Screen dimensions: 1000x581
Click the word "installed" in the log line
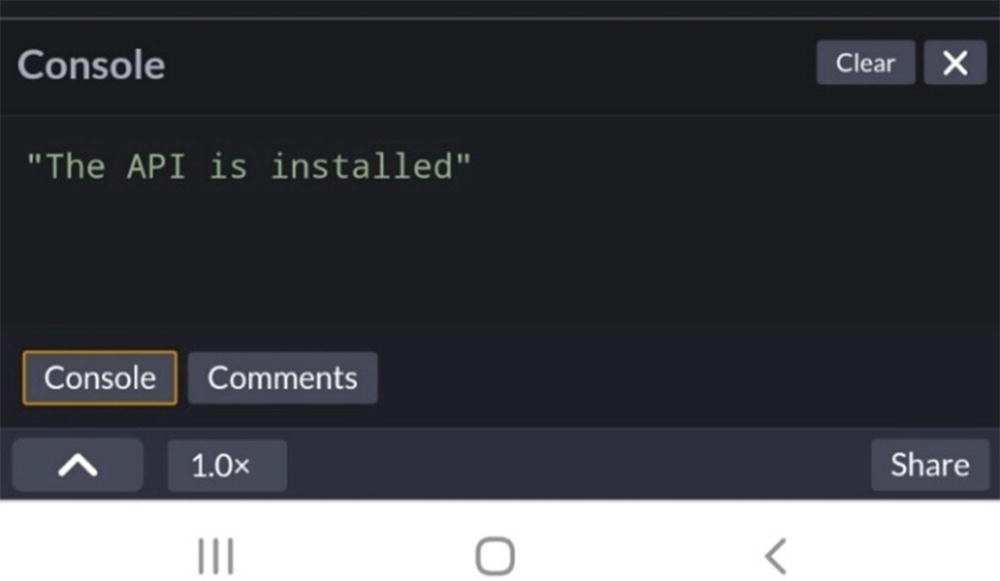point(362,166)
